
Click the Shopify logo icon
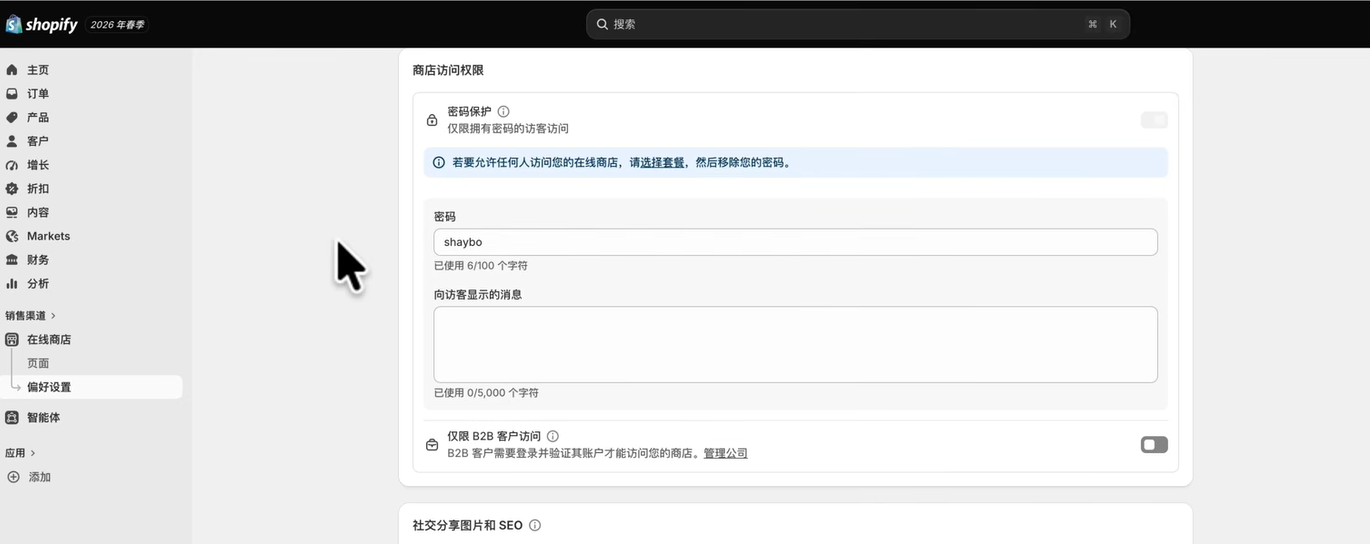(13, 24)
